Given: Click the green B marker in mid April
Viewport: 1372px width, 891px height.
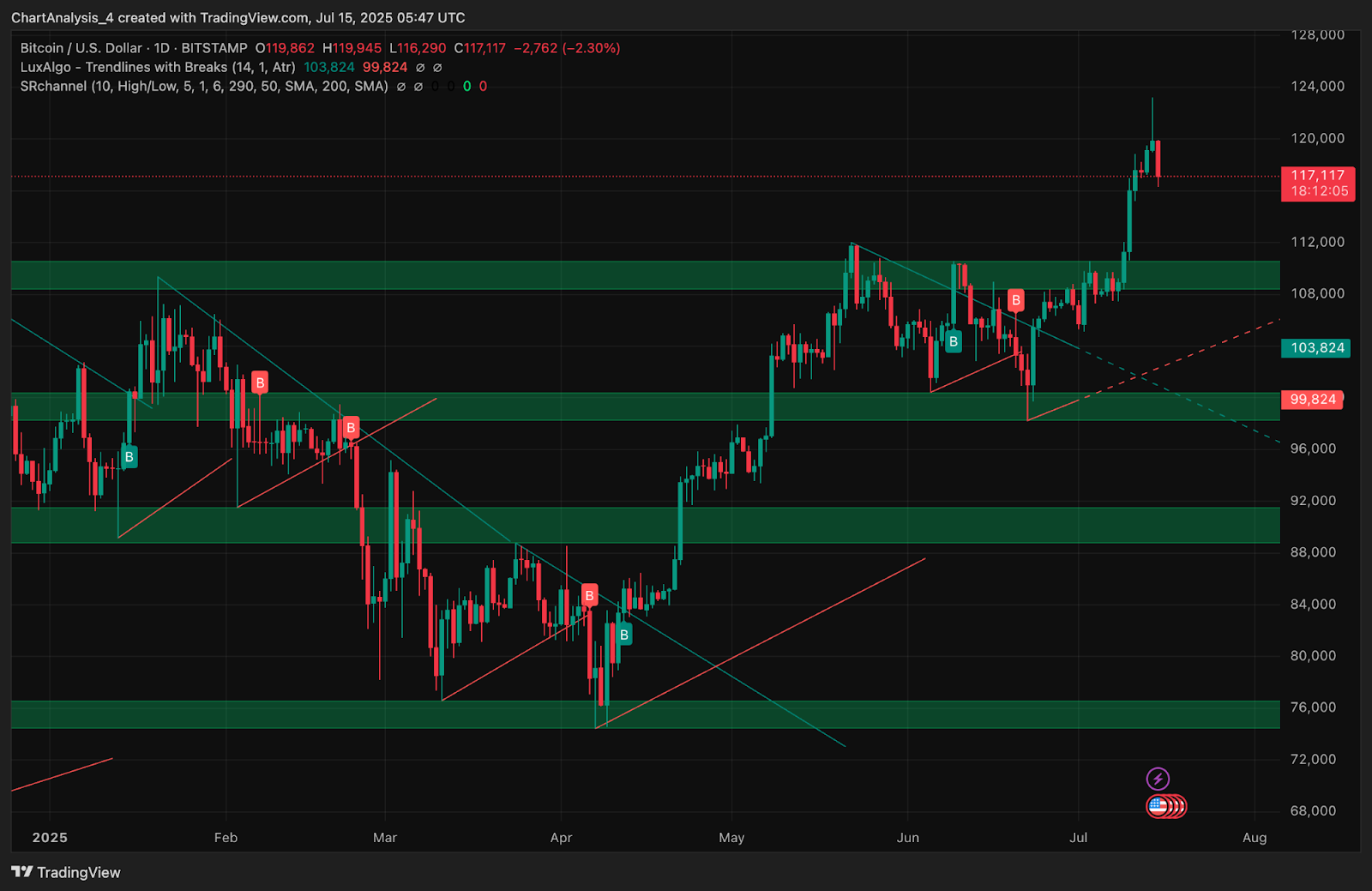Looking at the screenshot, I should [624, 635].
